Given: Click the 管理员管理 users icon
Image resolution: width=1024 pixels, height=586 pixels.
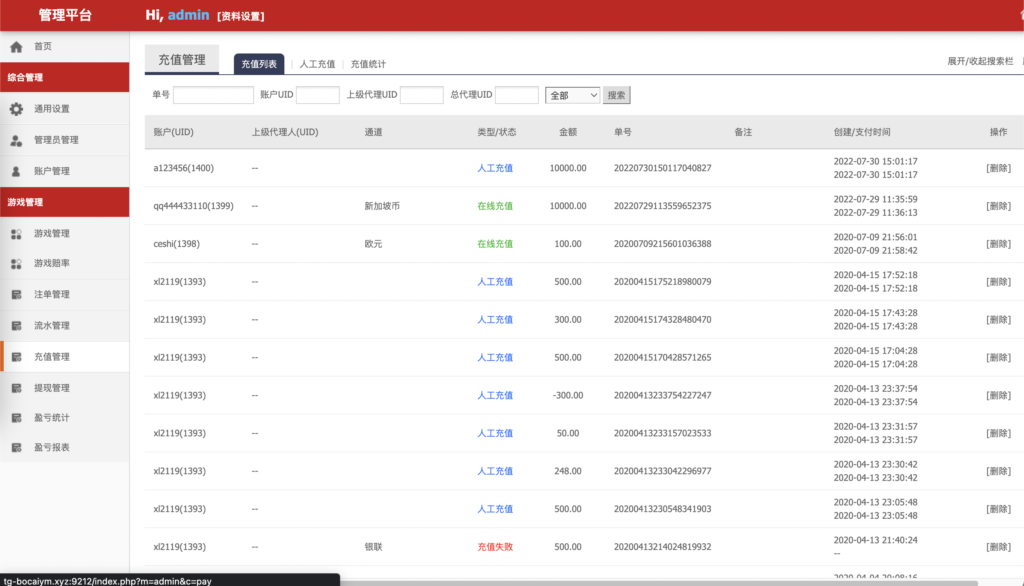Looking at the screenshot, I should (x=16, y=140).
